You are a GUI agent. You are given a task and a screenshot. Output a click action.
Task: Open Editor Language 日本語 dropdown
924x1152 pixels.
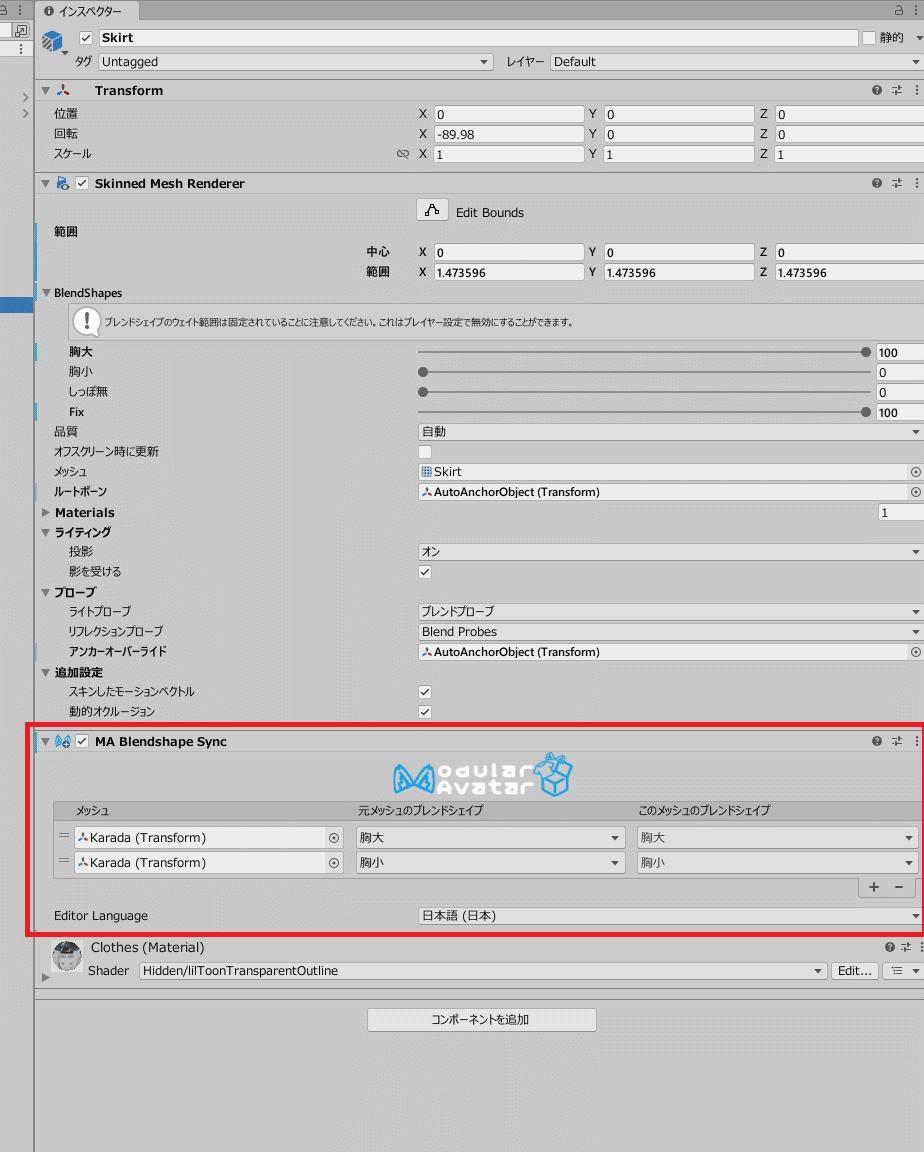coord(671,915)
